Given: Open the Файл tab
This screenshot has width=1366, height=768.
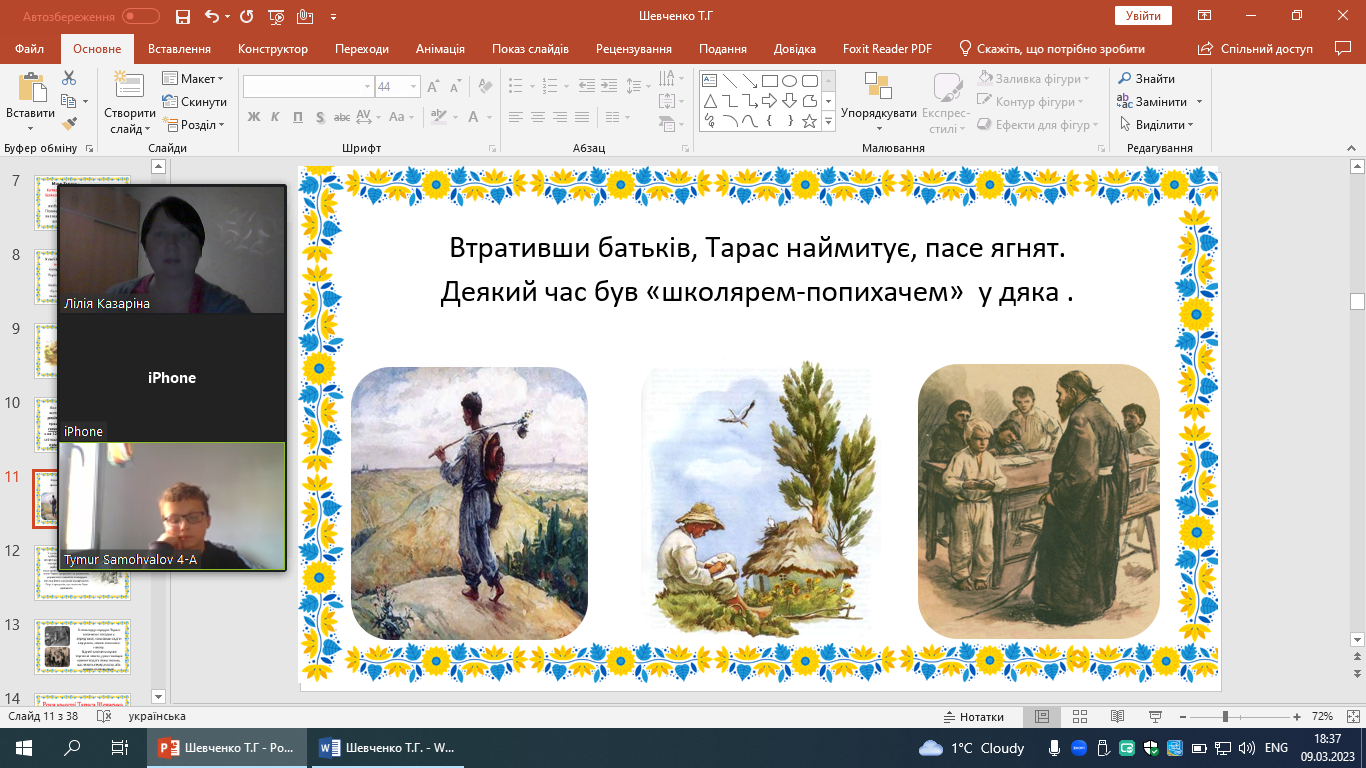Looking at the screenshot, I should pyautogui.click(x=30, y=49).
